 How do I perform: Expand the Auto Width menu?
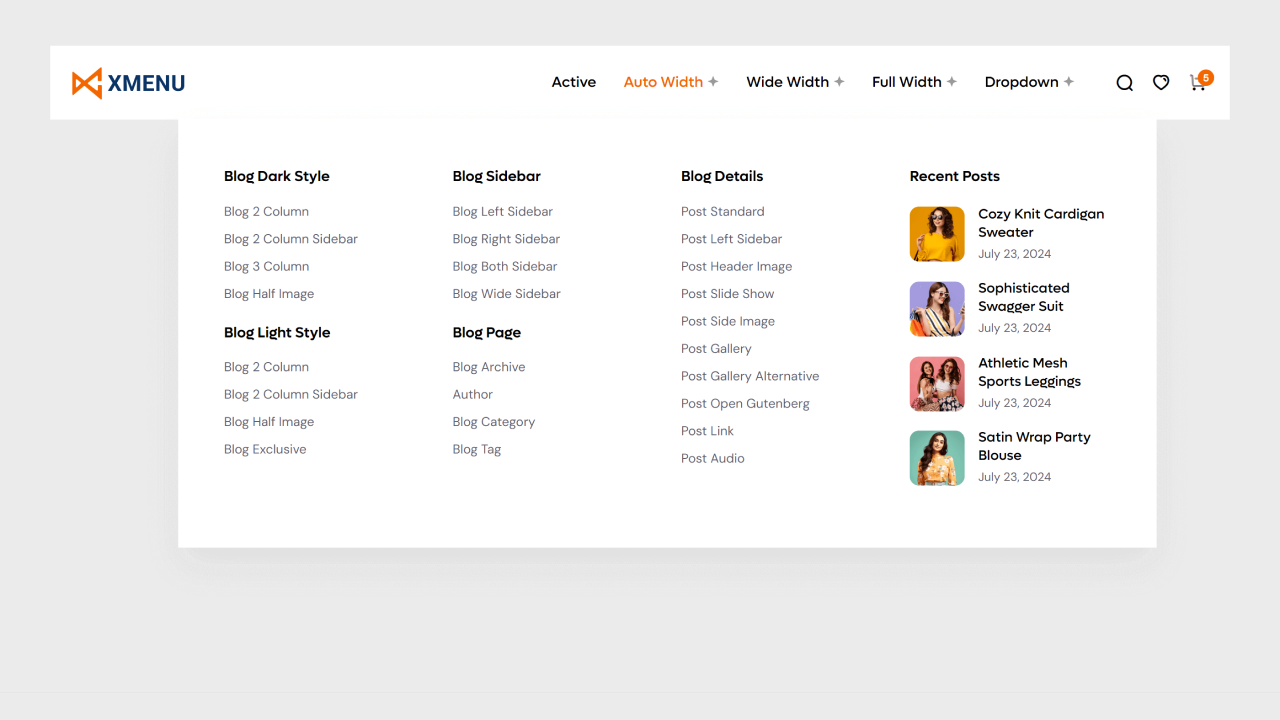tap(670, 82)
